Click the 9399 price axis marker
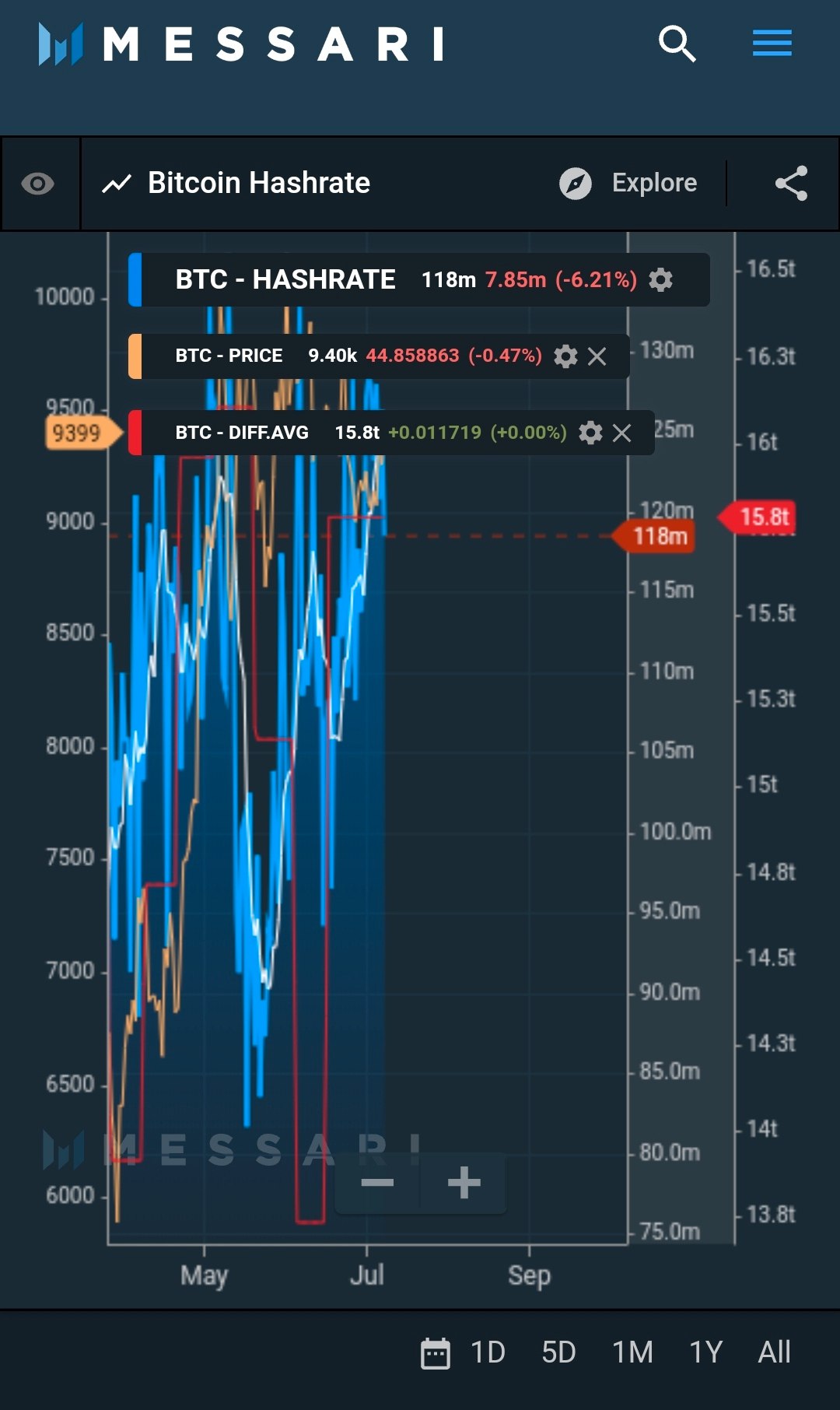The width and height of the screenshot is (840, 1410). (82, 433)
